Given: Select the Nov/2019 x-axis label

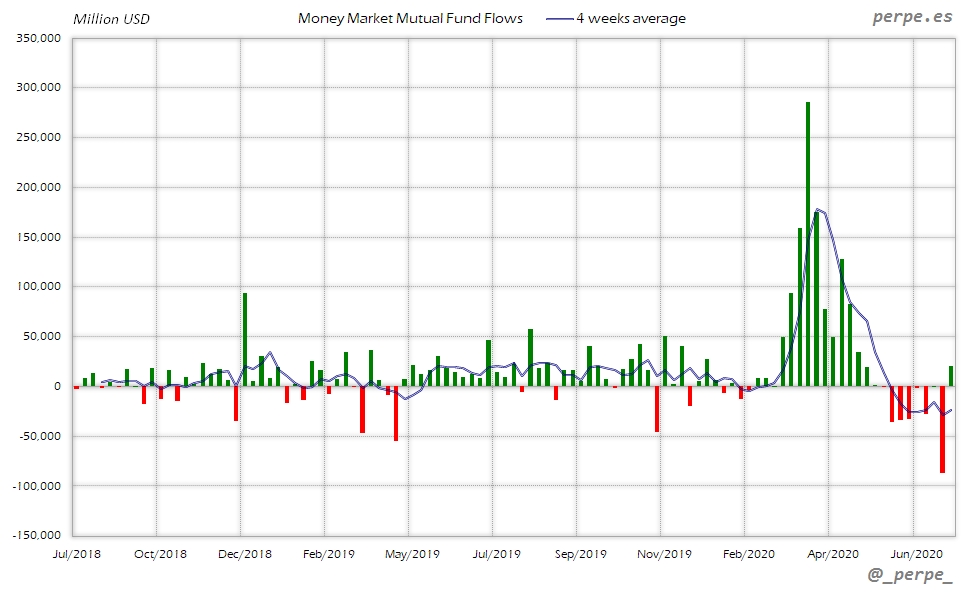Looking at the screenshot, I should [x=664, y=553].
